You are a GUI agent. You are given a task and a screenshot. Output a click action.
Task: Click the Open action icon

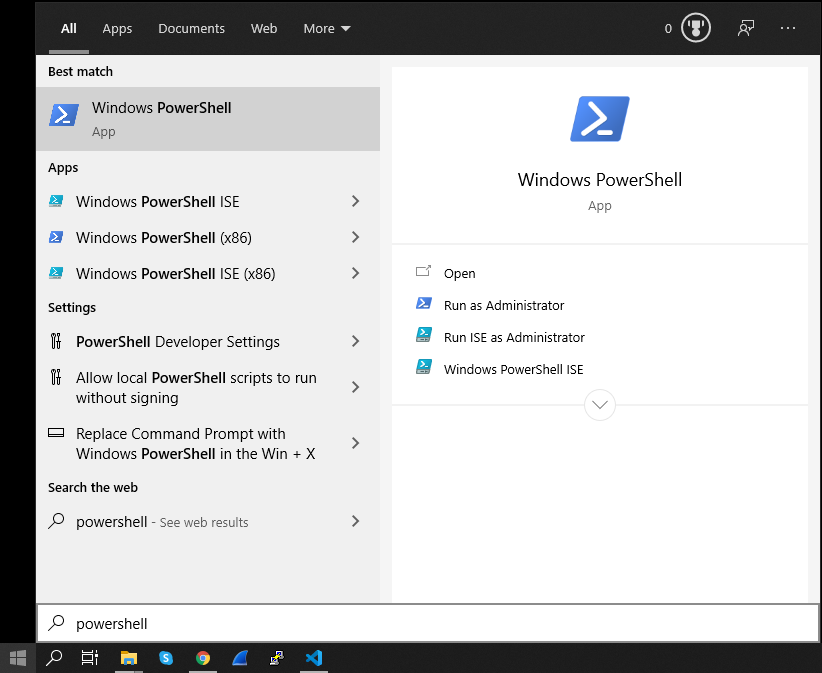423,271
